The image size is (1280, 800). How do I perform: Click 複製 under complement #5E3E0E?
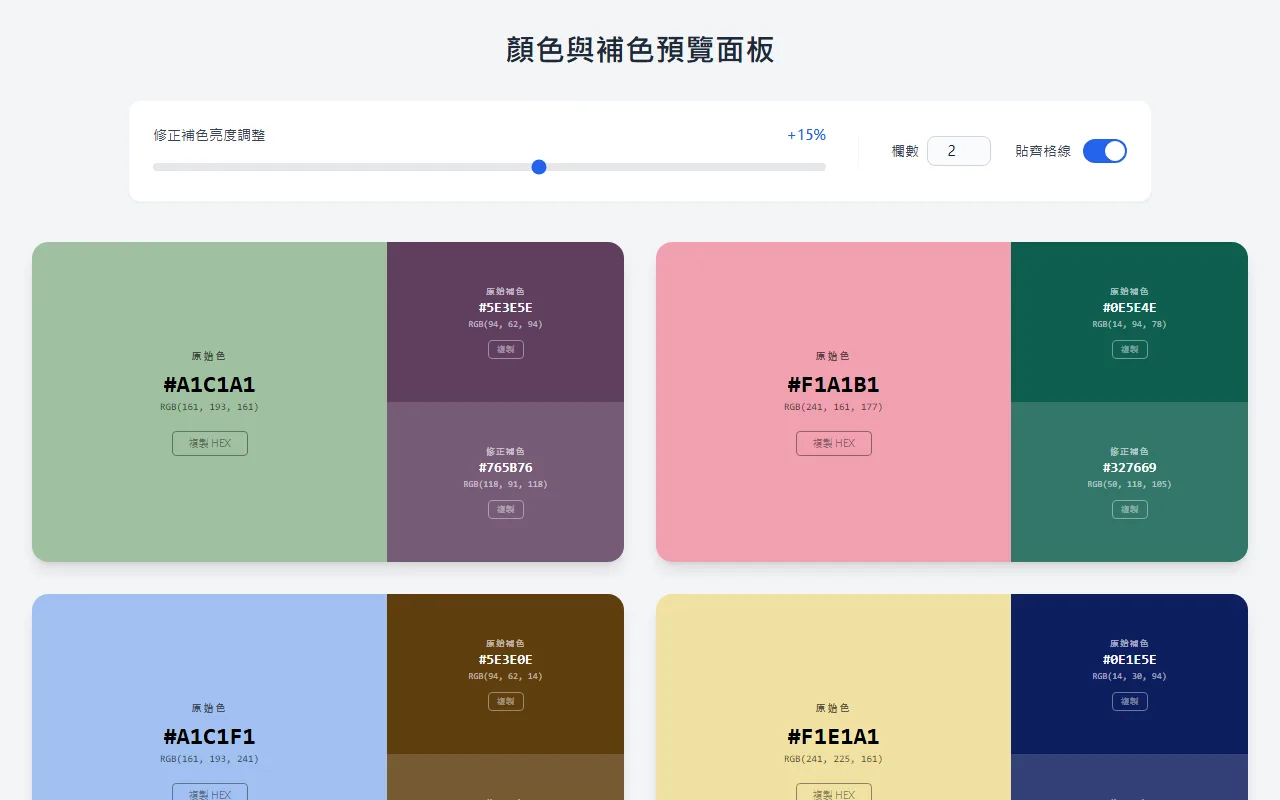coord(506,701)
